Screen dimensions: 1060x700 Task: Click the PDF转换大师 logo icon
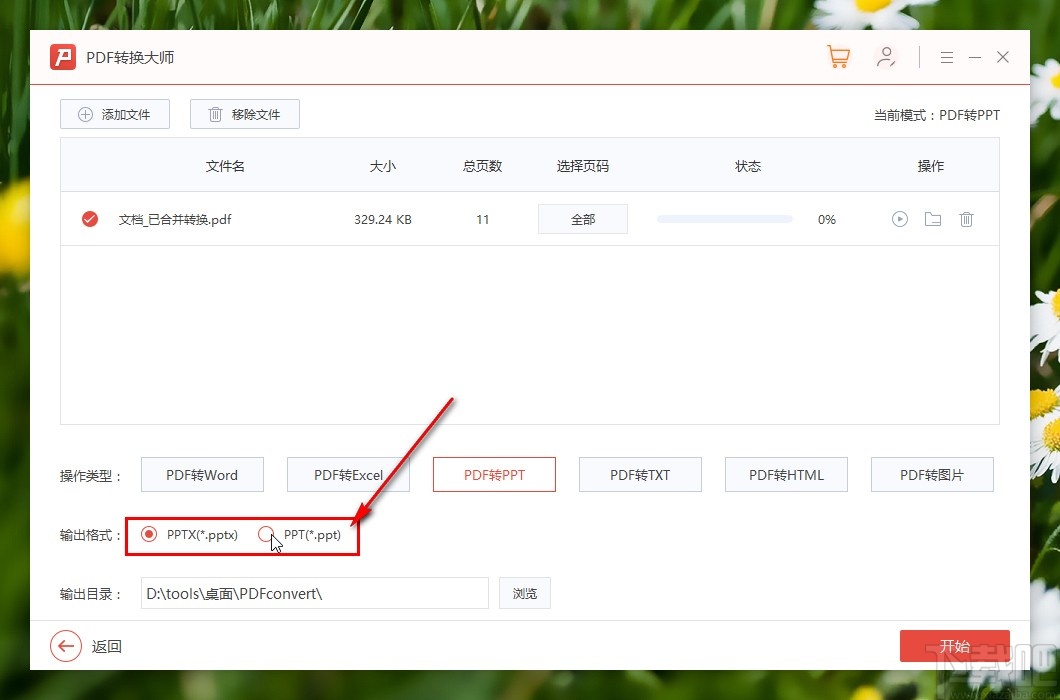pyautogui.click(x=63, y=57)
